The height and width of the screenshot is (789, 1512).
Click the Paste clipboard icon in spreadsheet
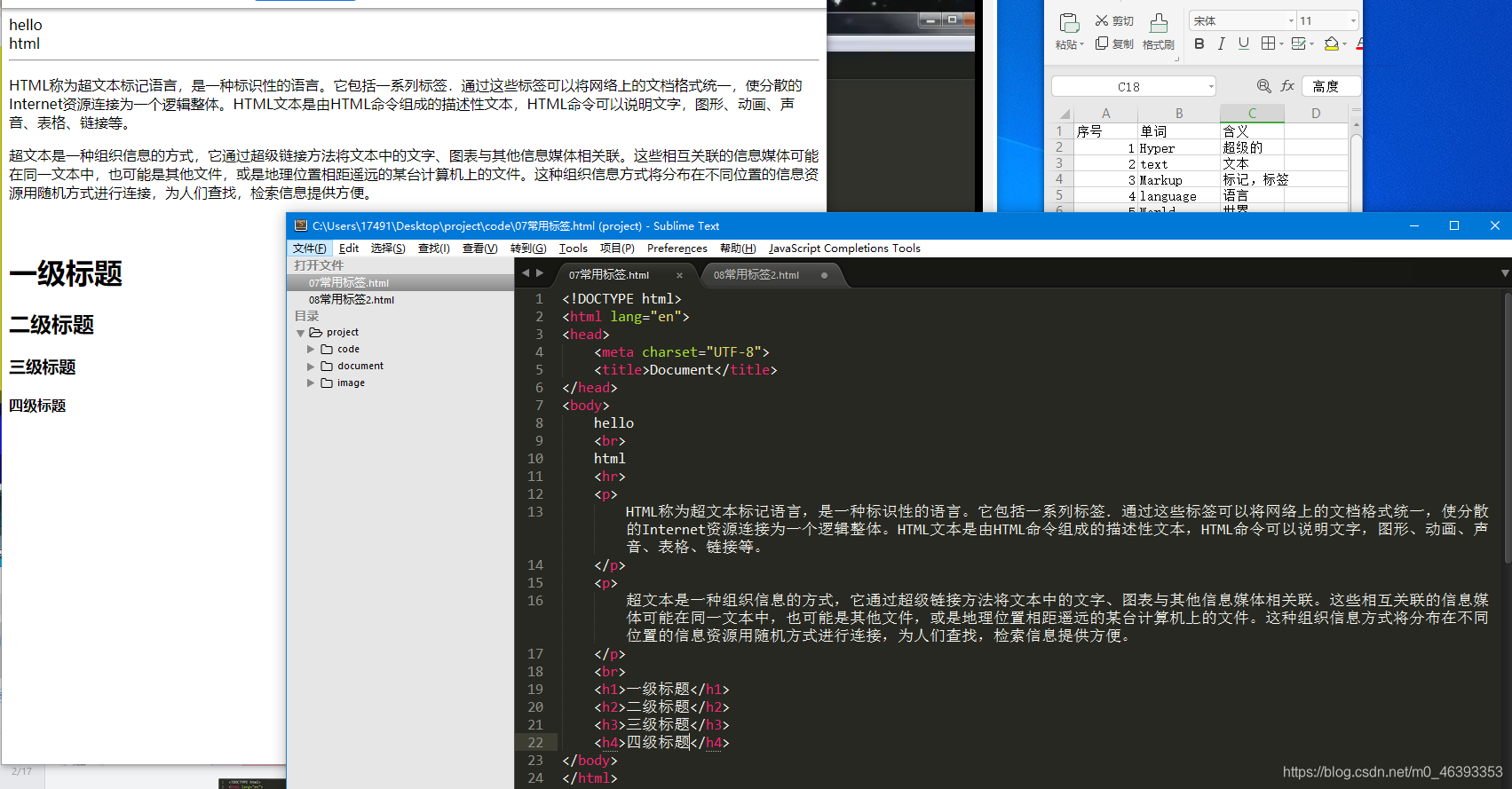(1069, 22)
